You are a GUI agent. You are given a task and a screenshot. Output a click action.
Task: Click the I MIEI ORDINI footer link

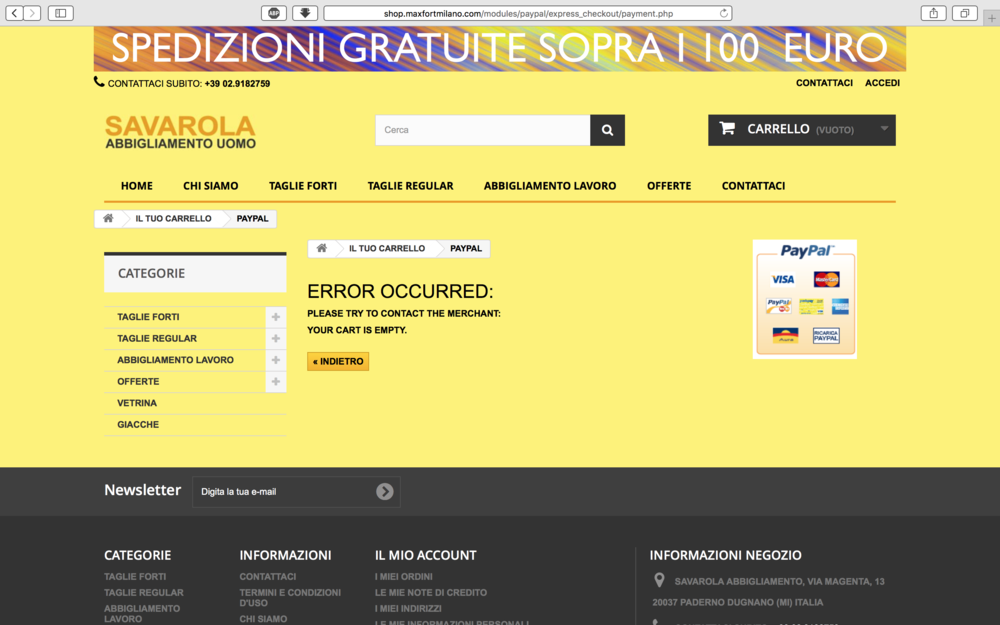tap(401, 576)
